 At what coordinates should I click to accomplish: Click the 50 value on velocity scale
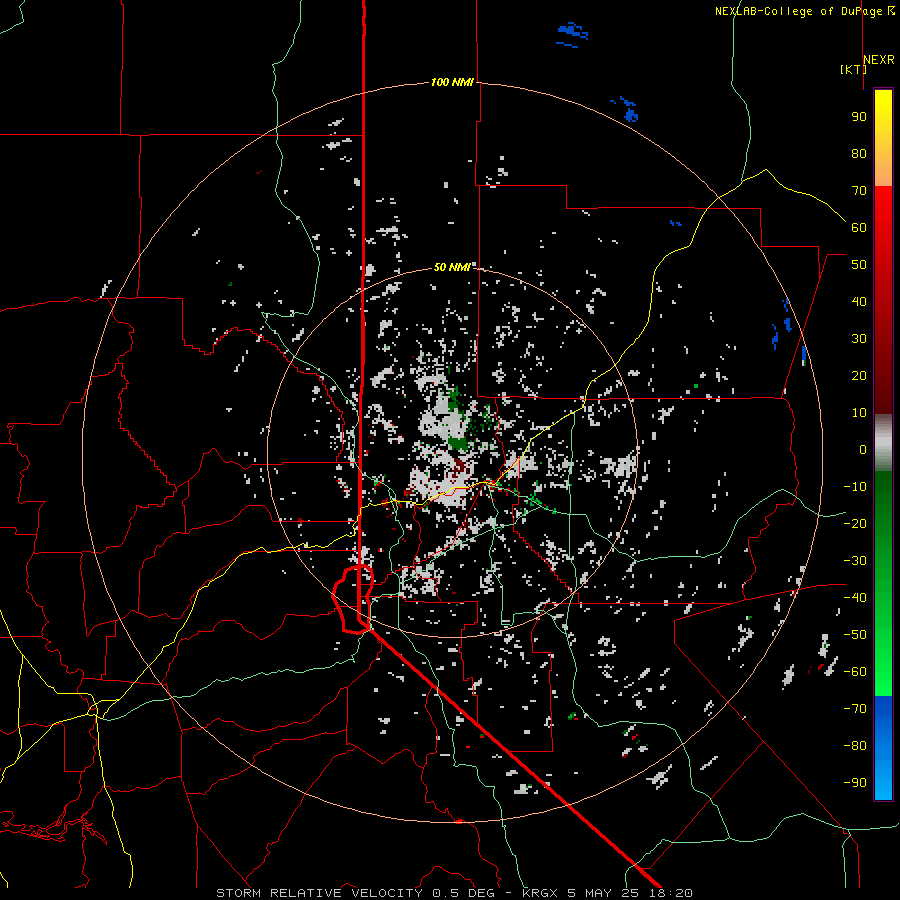coord(859,265)
